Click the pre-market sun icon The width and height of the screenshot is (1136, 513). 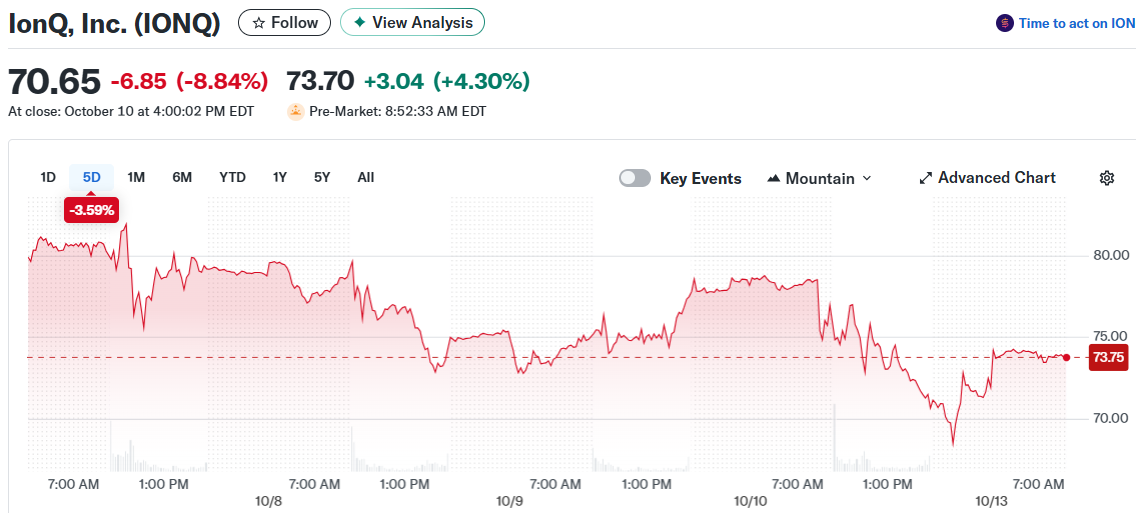[x=296, y=111]
